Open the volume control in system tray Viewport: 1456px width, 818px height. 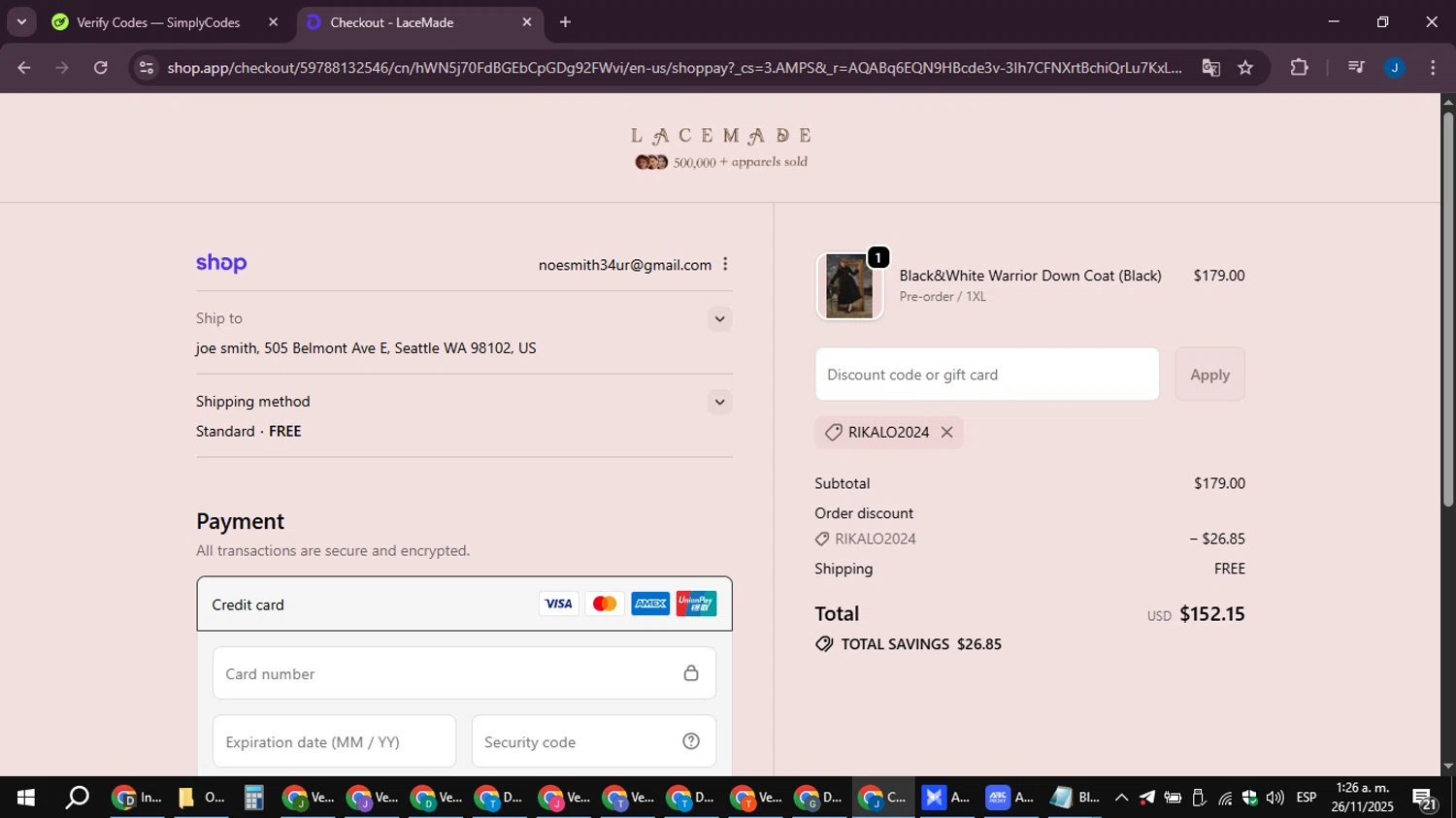[1274, 798]
